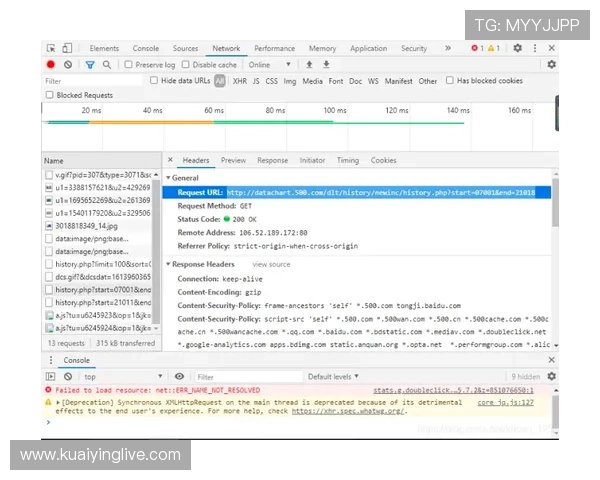Clear the network log
This screenshot has height=480, width=600.
coord(68,65)
